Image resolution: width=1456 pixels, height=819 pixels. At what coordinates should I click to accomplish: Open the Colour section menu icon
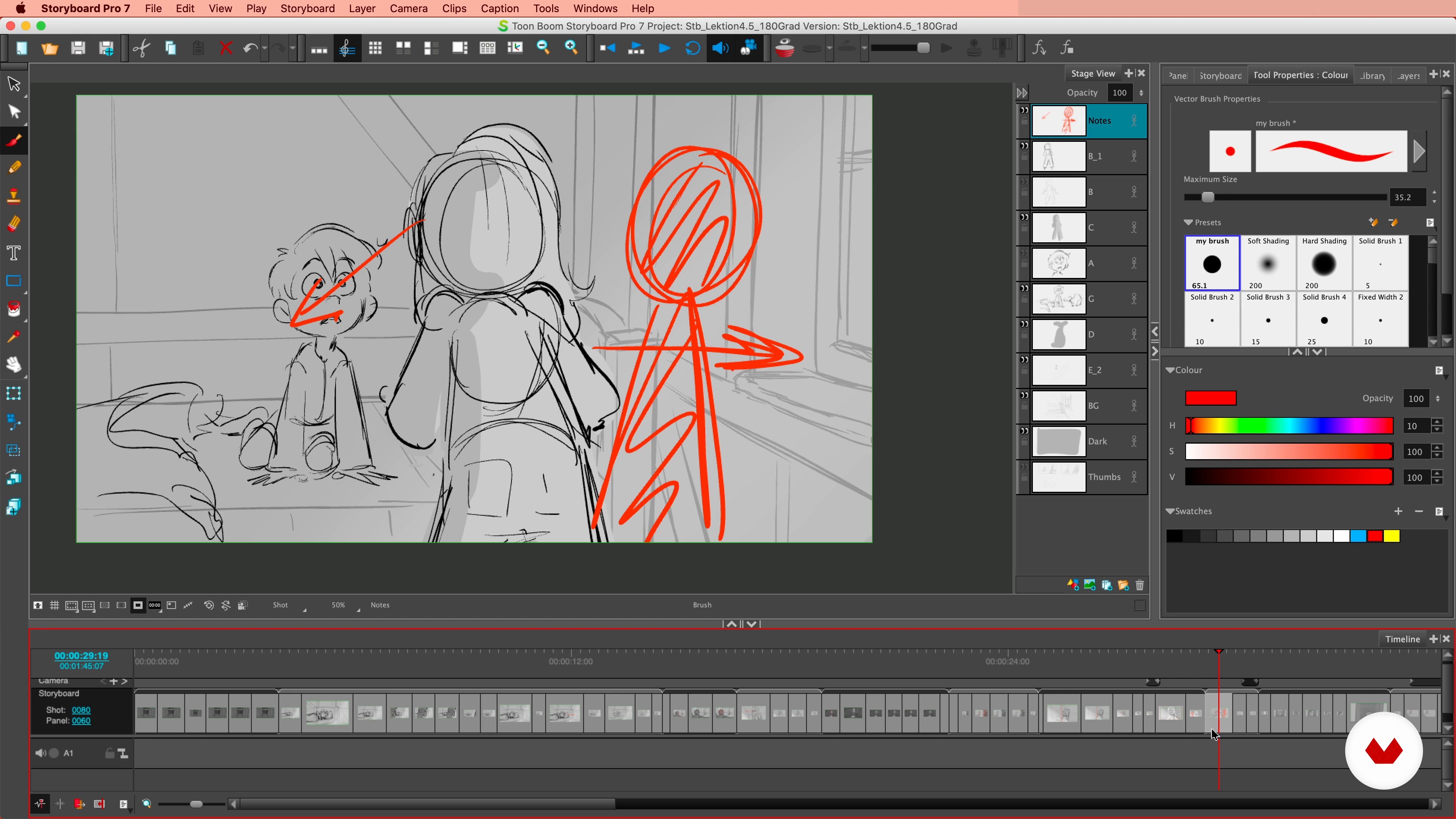pyautogui.click(x=1439, y=370)
